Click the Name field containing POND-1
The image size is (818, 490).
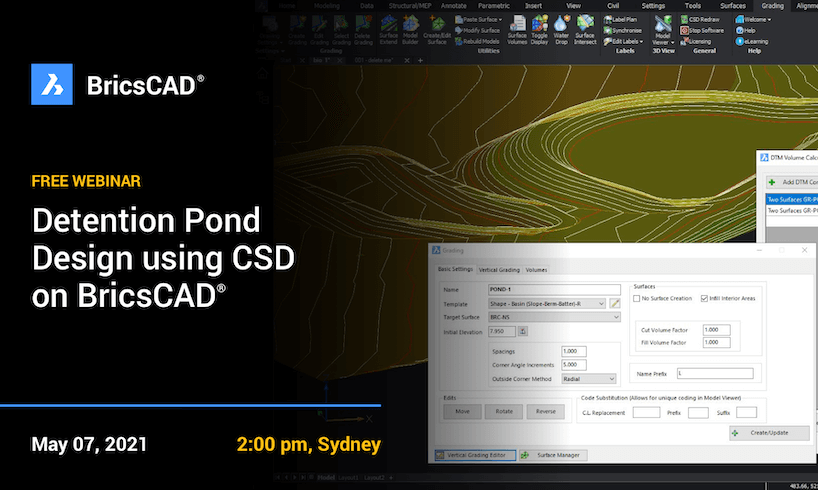pos(554,289)
